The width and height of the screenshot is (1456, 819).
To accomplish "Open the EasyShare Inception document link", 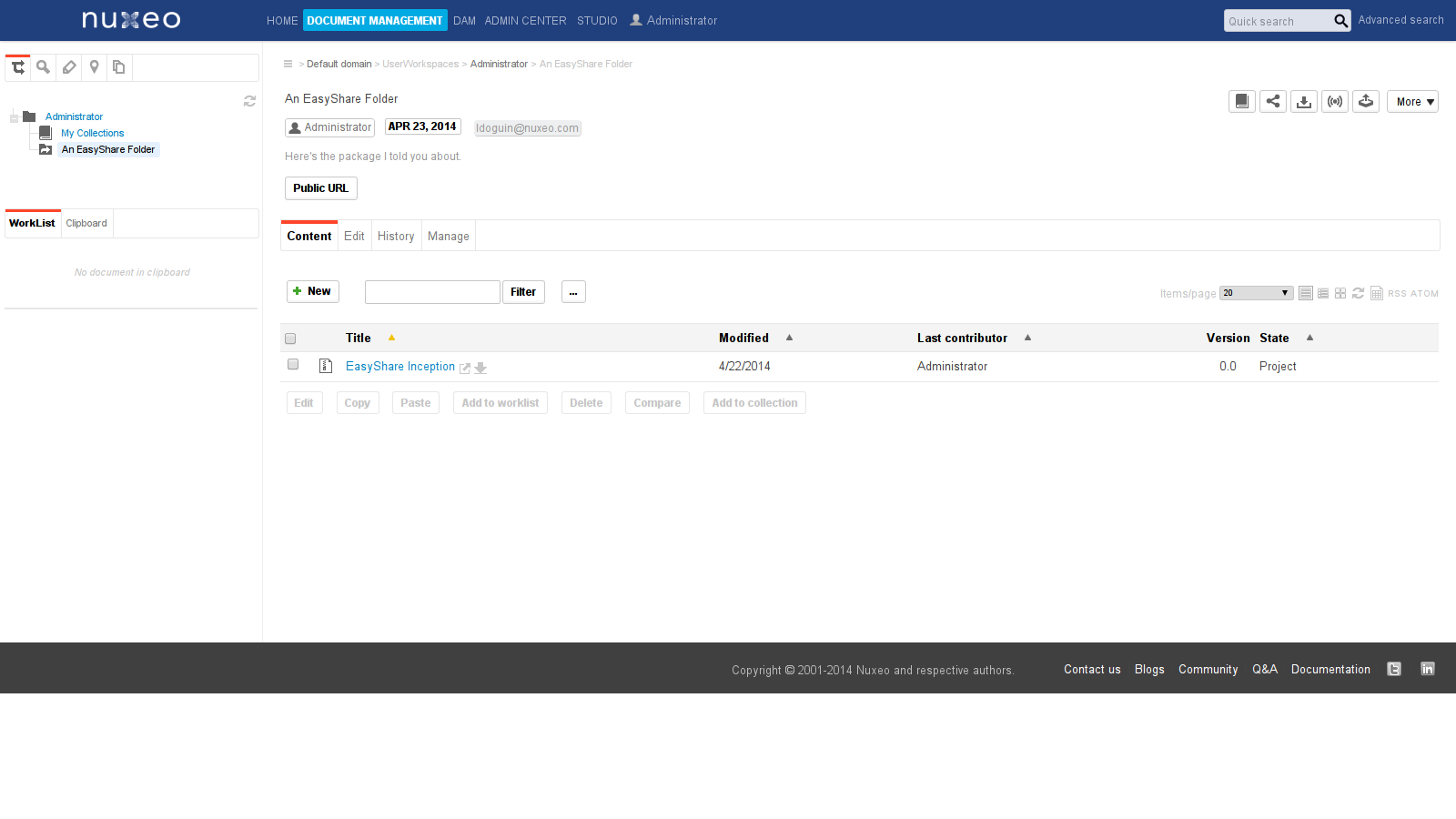I will [x=399, y=367].
